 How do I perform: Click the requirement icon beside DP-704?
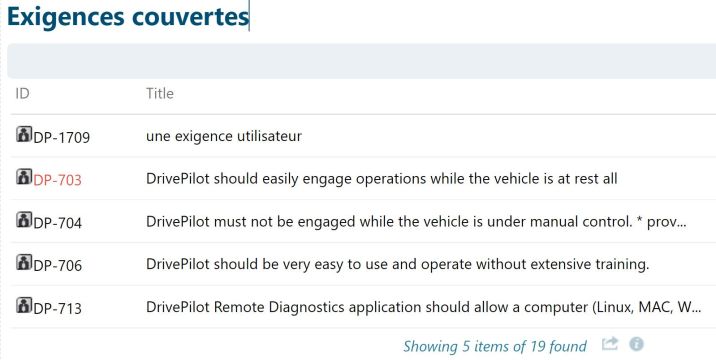[24, 219]
